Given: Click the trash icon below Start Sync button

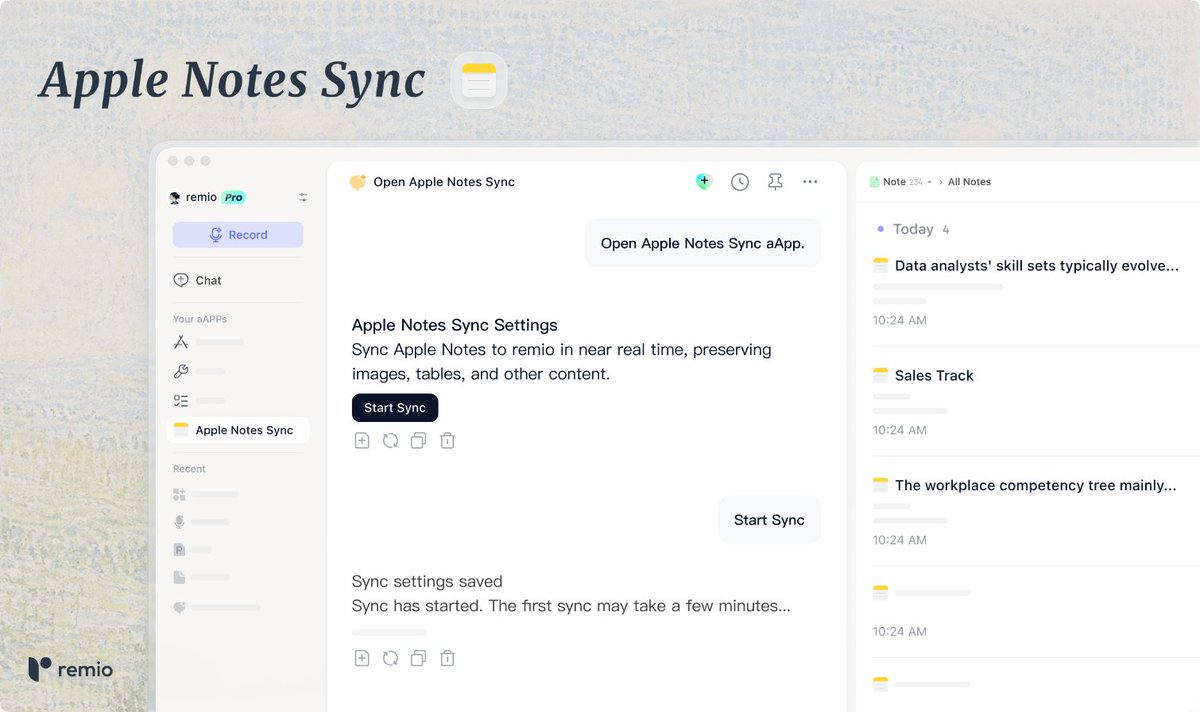Looking at the screenshot, I should pyautogui.click(x=448, y=441).
